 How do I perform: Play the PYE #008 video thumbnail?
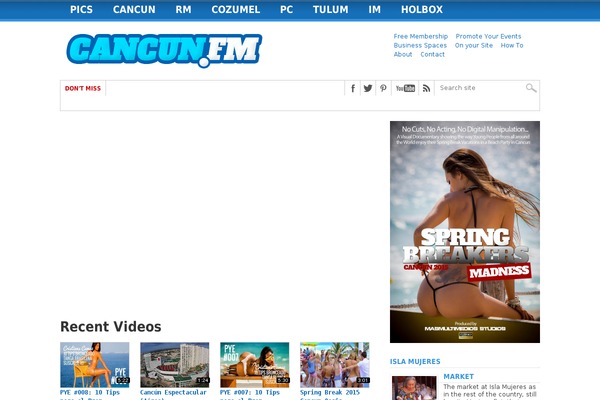pyautogui.click(x=95, y=365)
